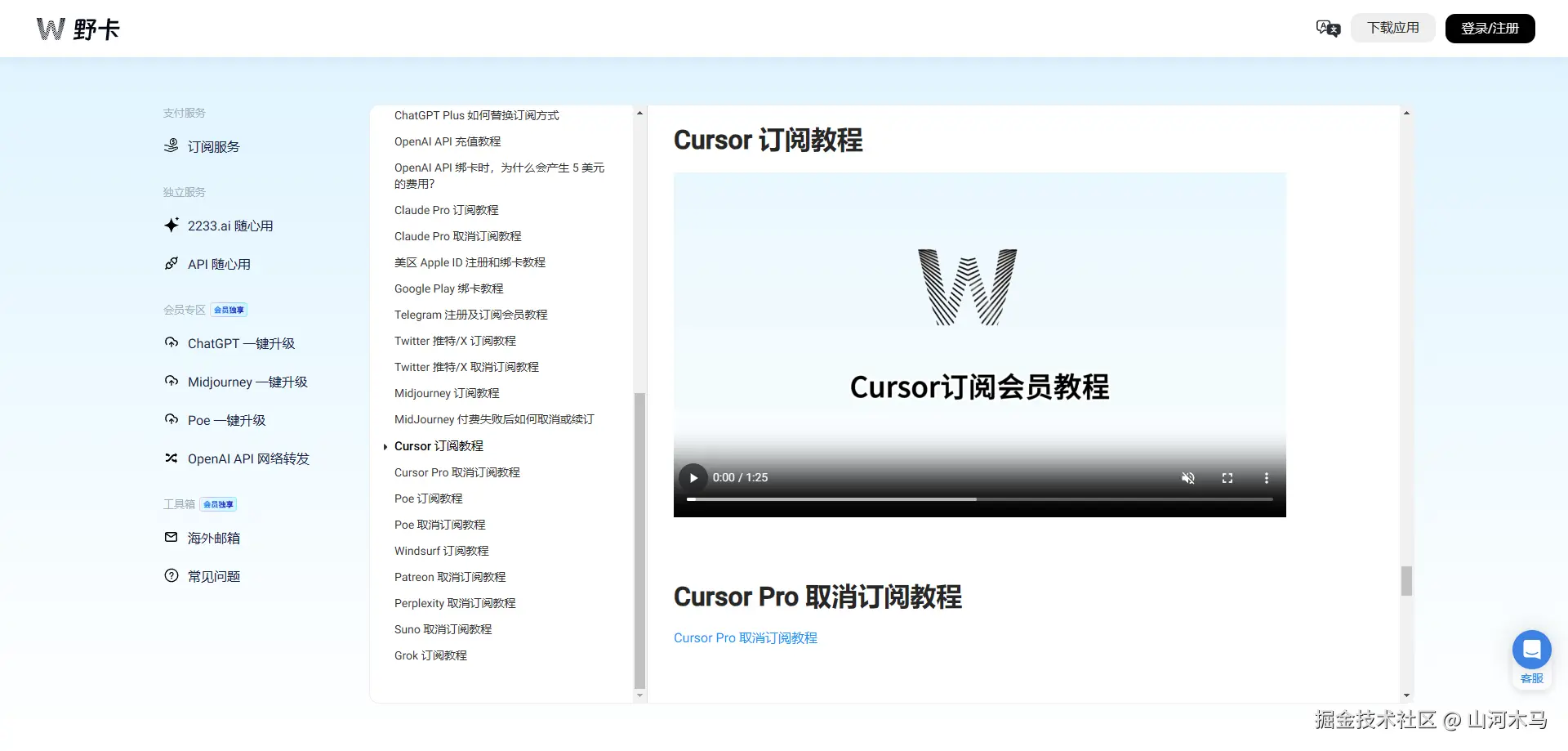Click the article pane scroll-down arrow

(x=1406, y=696)
